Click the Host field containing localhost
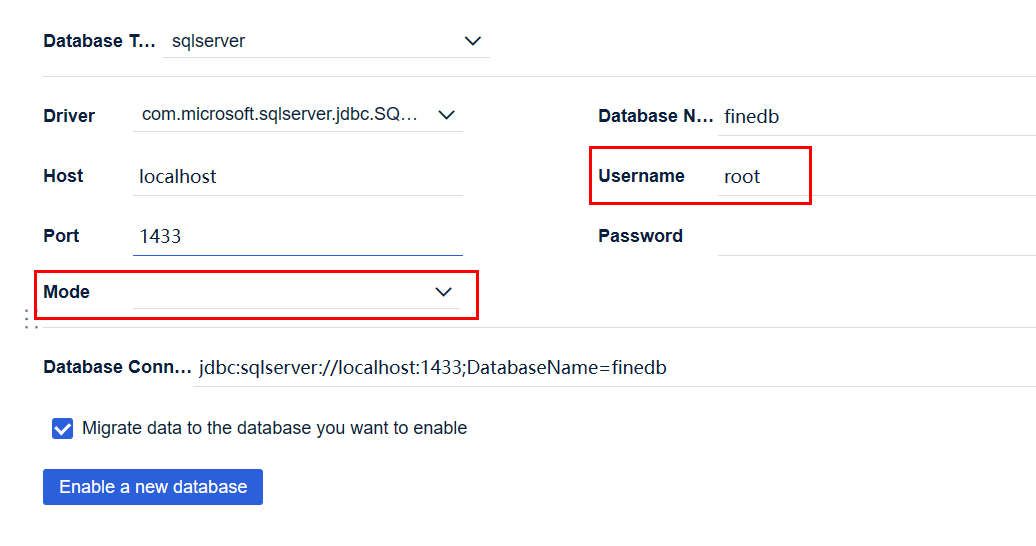 (x=297, y=177)
